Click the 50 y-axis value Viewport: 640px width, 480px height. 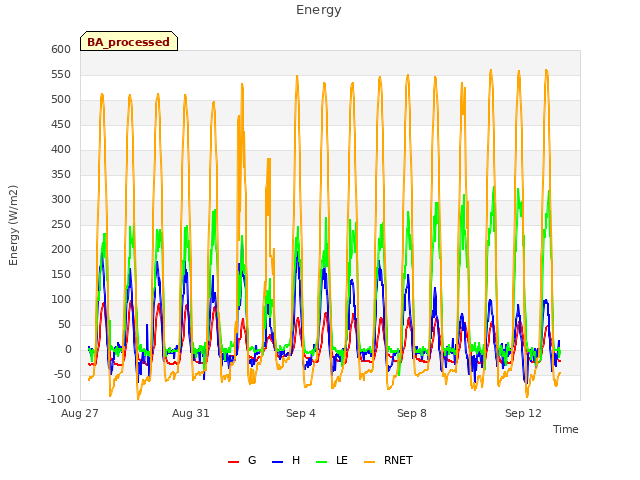click(x=64, y=324)
